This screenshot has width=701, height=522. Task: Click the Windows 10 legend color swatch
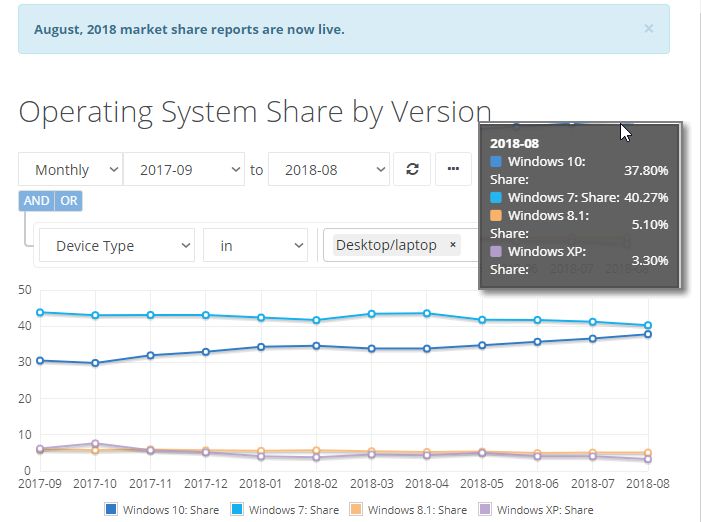[110, 509]
